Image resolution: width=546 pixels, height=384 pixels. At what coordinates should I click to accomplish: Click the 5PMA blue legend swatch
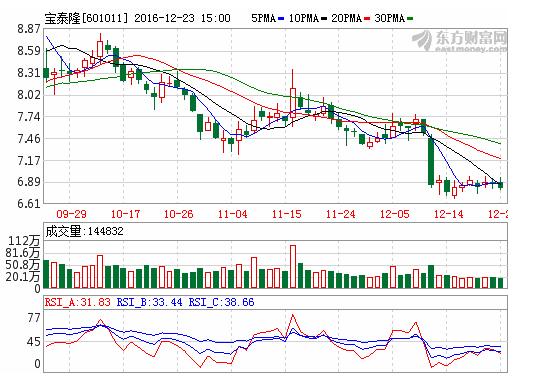pos(281,18)
